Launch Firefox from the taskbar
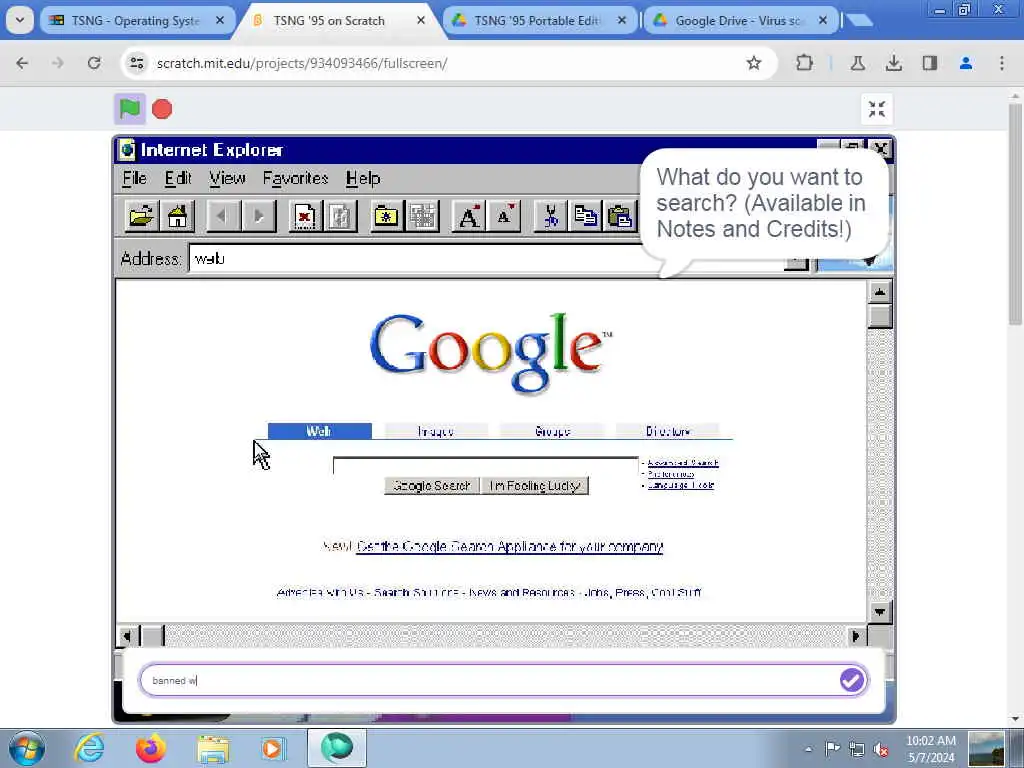 151,748
